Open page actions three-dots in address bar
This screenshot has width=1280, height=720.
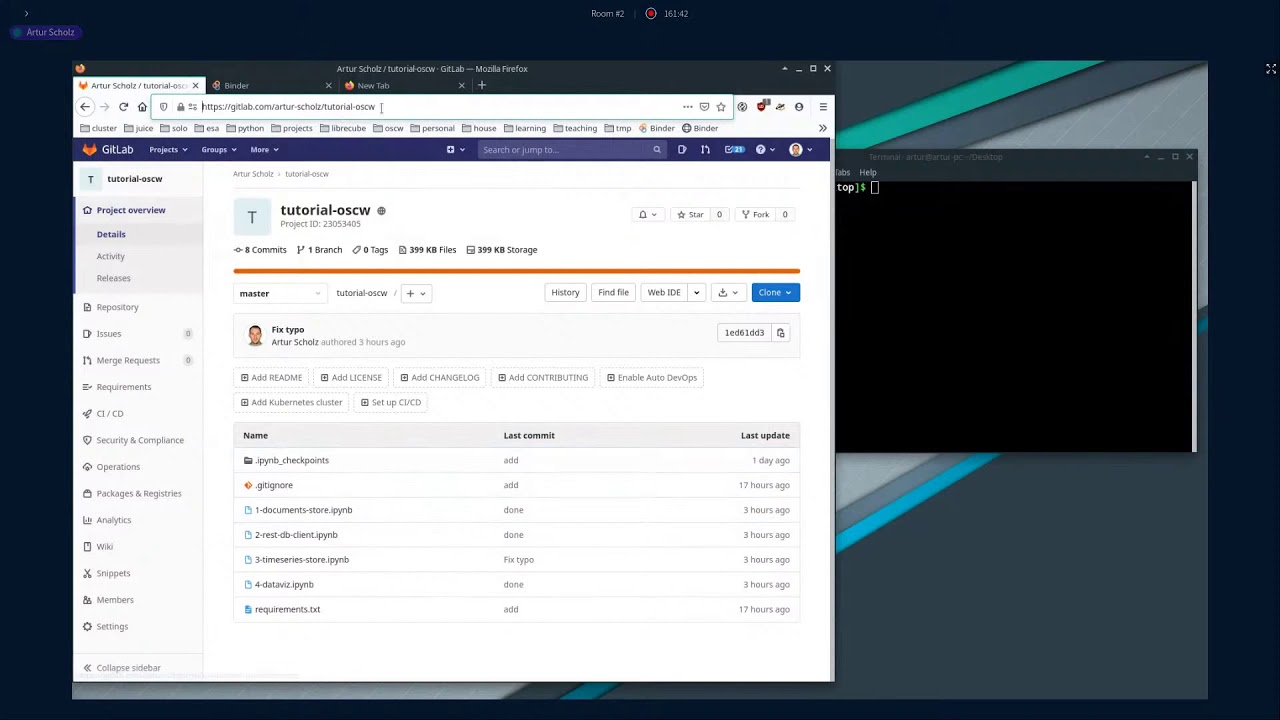click(x=687, y=107)
